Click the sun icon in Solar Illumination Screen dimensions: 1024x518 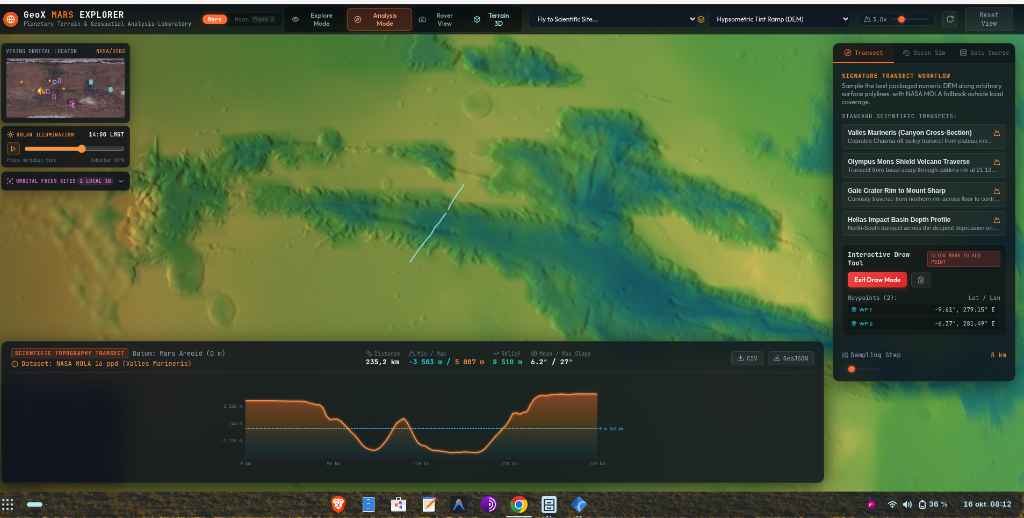click(10, 135)
